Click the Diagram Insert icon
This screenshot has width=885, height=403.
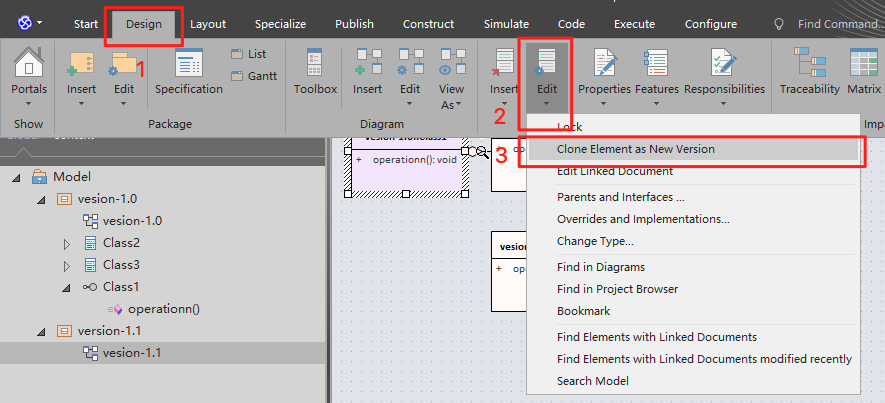pyautogui.click(x=367, y=63)
